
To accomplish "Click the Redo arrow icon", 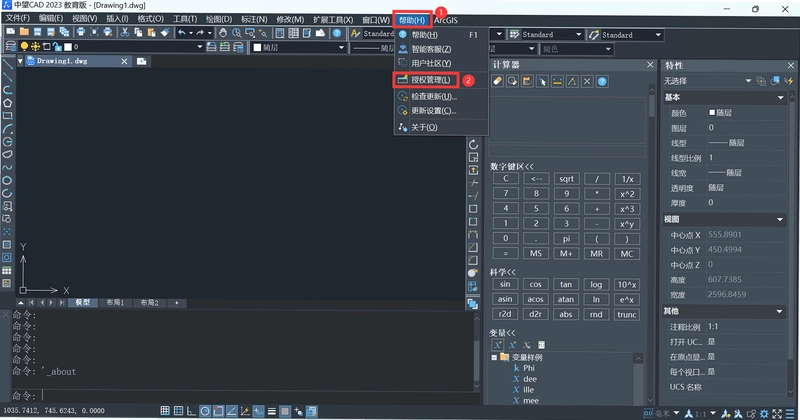I will [200, 33].
